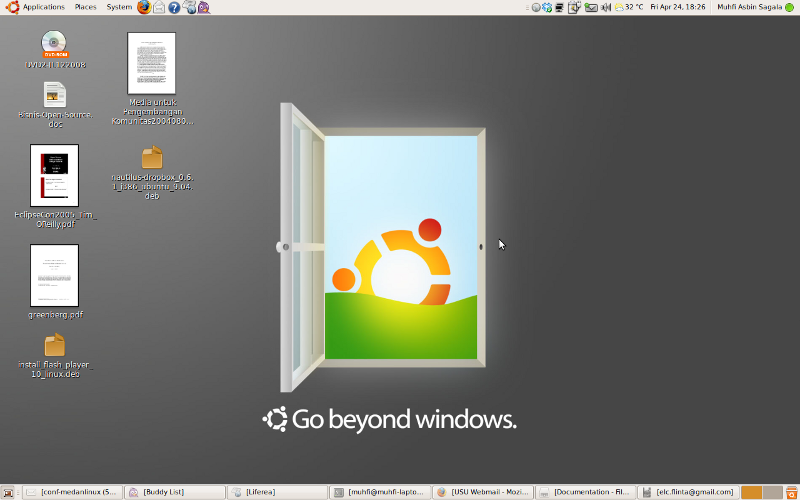Image resolution: width=800 pixels, height=500 pixels.
Task: Click the green presence status dot
Action: point(789,7)
